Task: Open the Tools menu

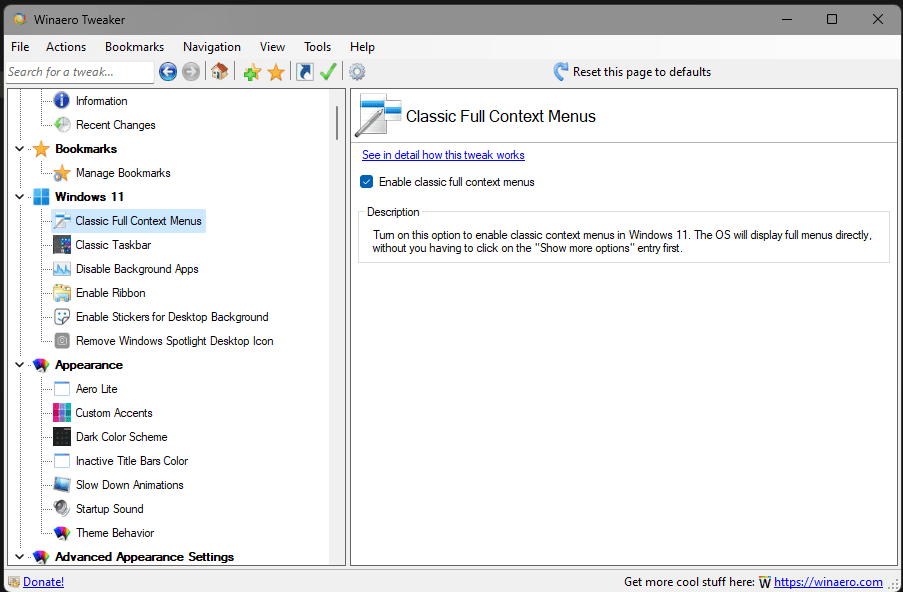Action: click(x=317, y=47)
